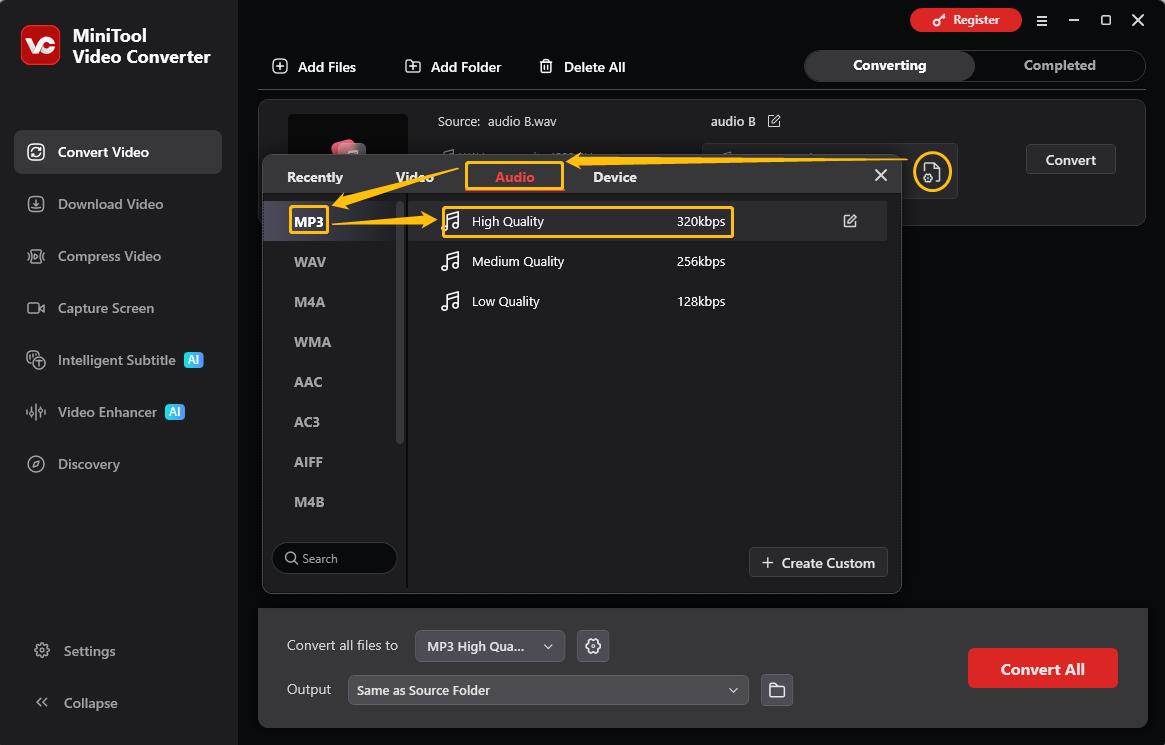The height and width of the screenshot is (745, 1165).
Task: Edit the High Quality preset
Action: pos(850,221)
